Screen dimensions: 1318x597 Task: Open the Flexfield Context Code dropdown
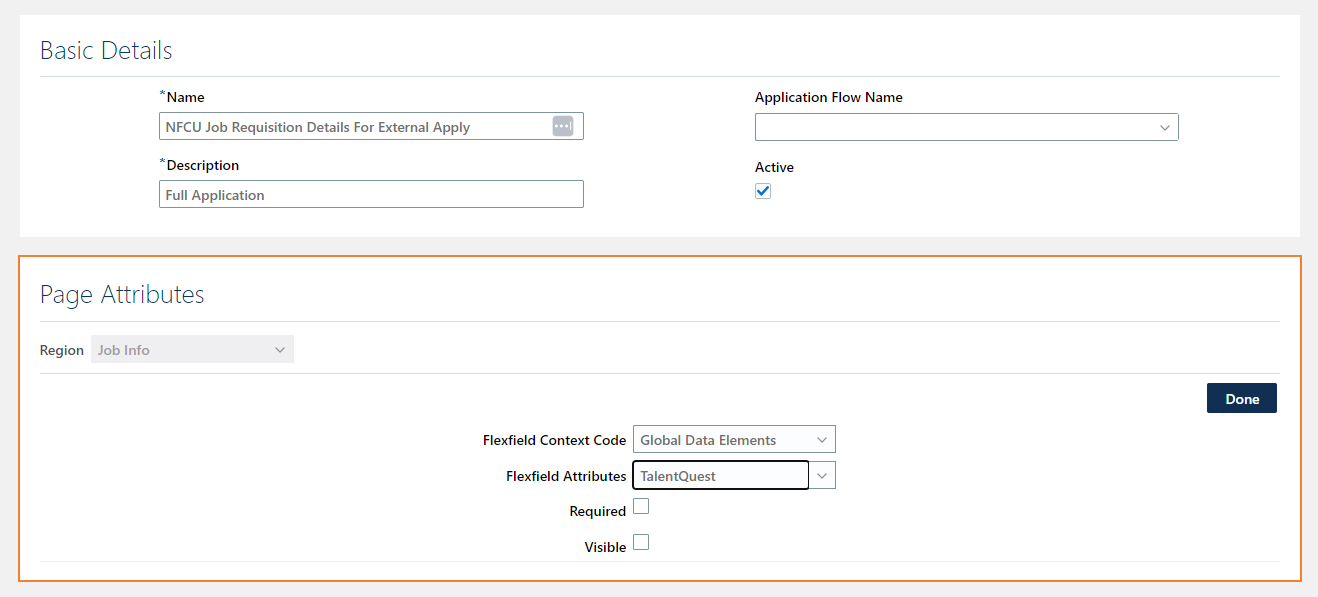click(822, 439)
